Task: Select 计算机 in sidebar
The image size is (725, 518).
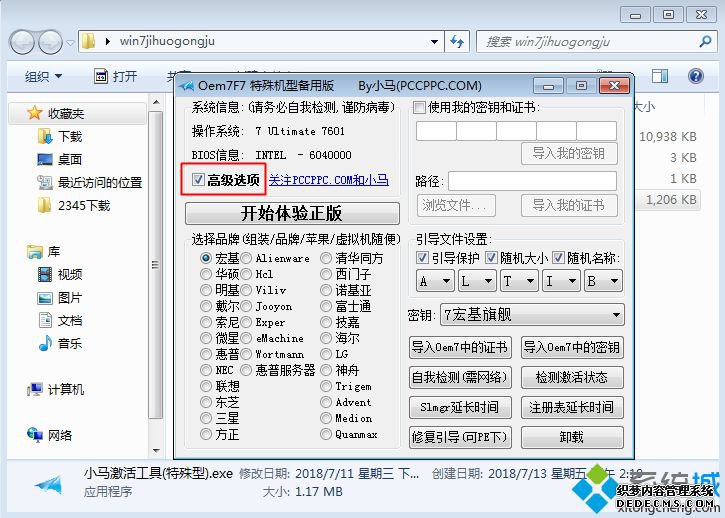Action: coord(55,389)
